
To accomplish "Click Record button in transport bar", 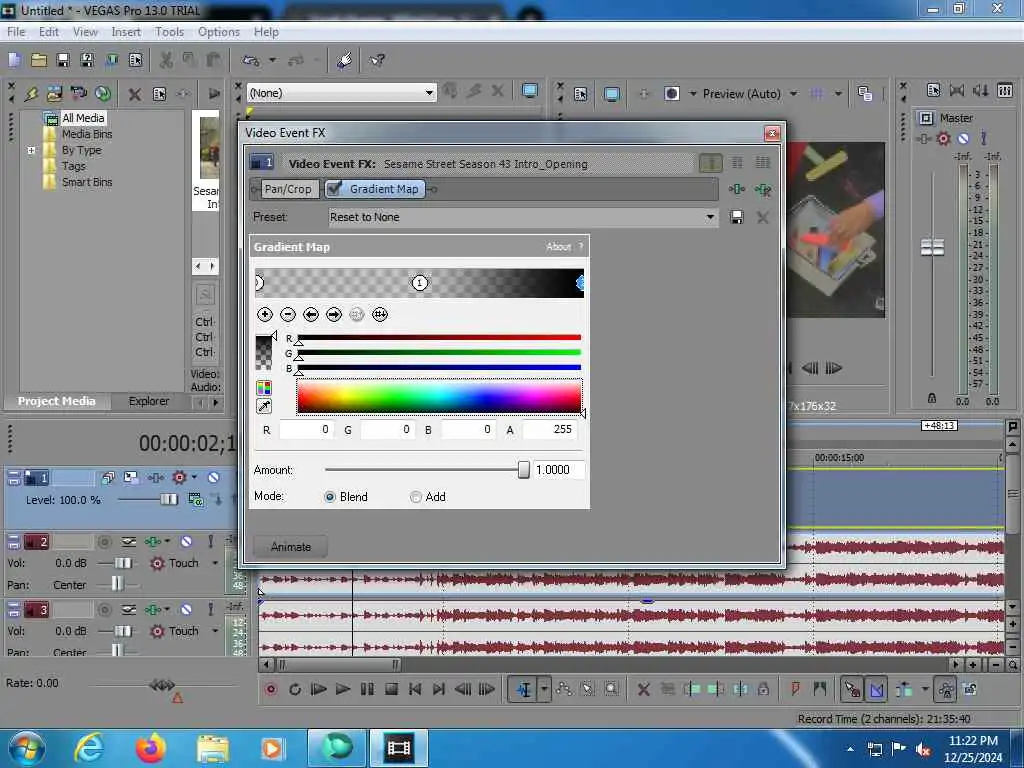I will pyautogui.click(x=271, y=690).
